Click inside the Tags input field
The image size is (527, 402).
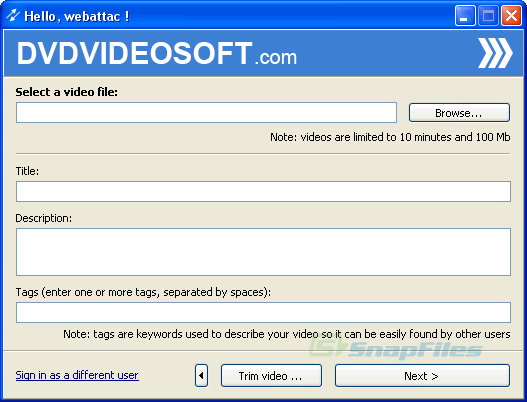tap(263, 312)
